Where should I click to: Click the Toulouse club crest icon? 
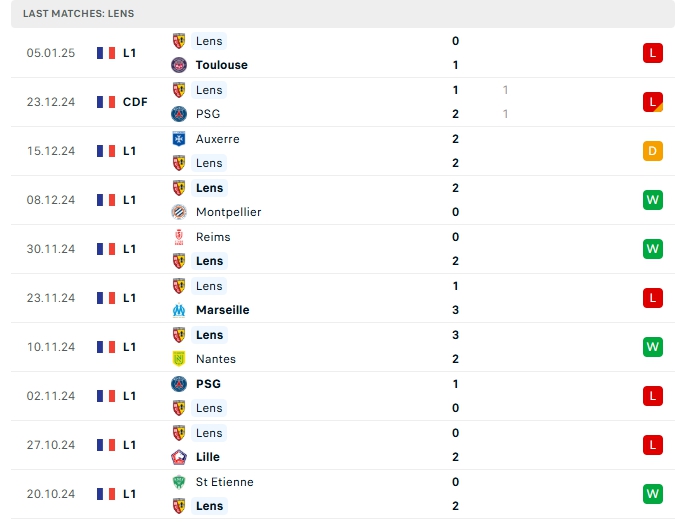pos(180,65)
